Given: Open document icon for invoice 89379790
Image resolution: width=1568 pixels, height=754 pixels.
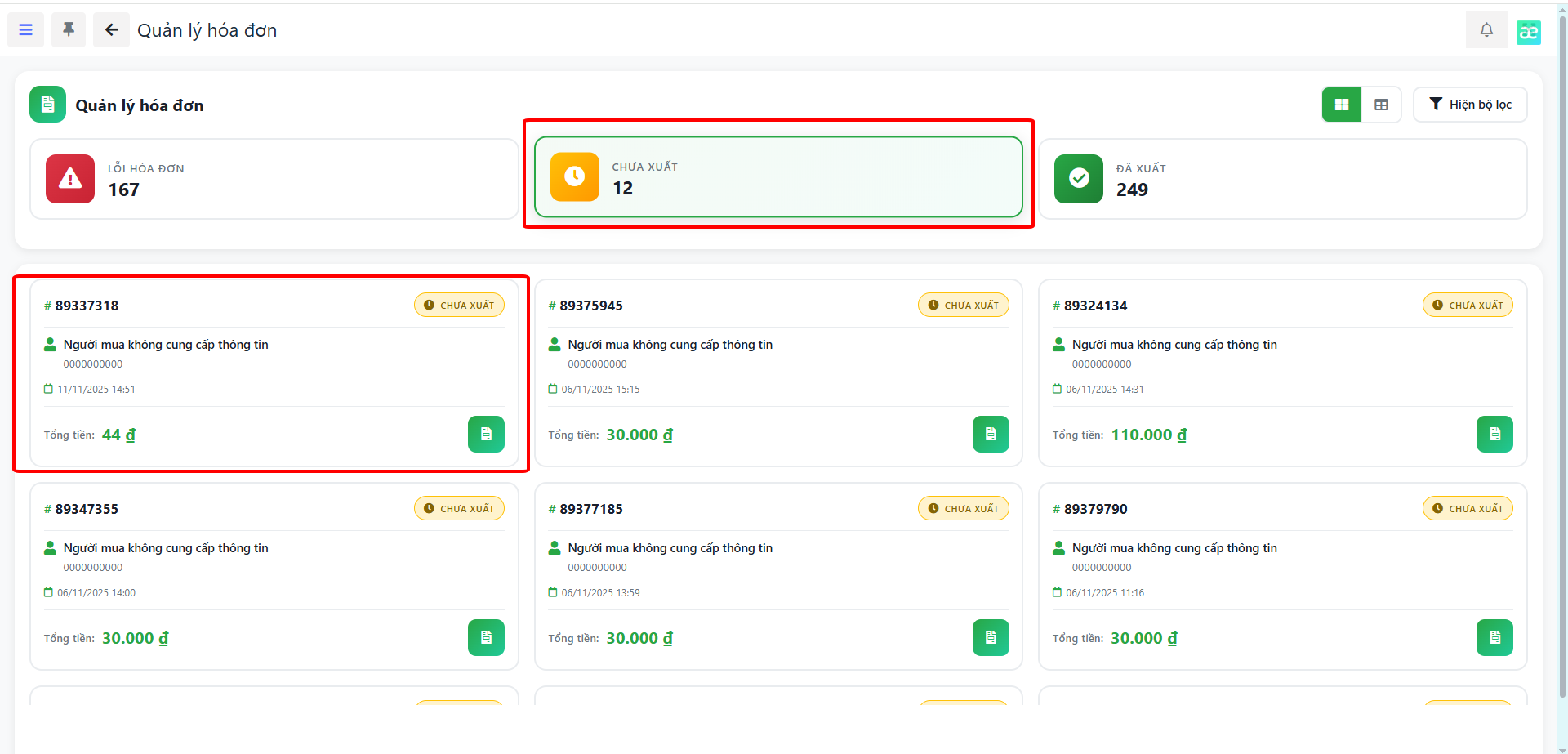Looking at the screenshot, I should [1494, 637].
